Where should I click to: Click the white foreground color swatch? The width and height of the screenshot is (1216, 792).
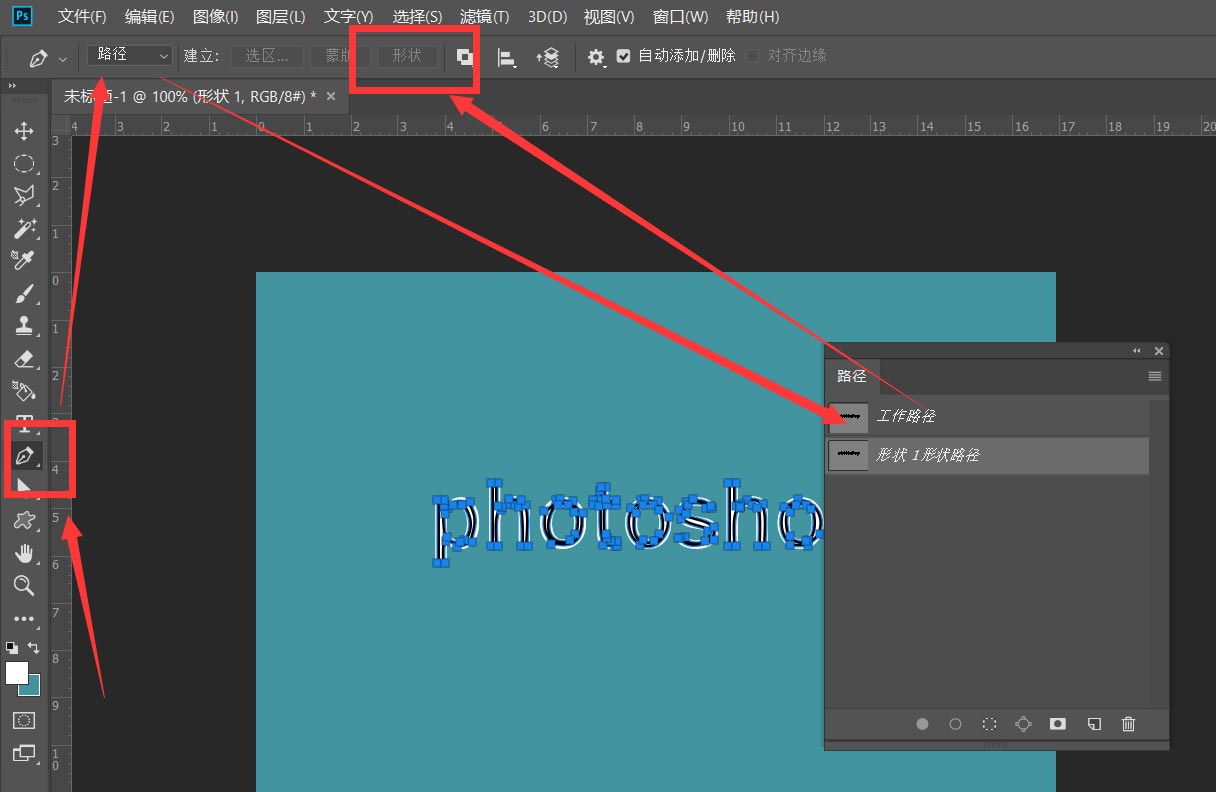click(17, 673)
